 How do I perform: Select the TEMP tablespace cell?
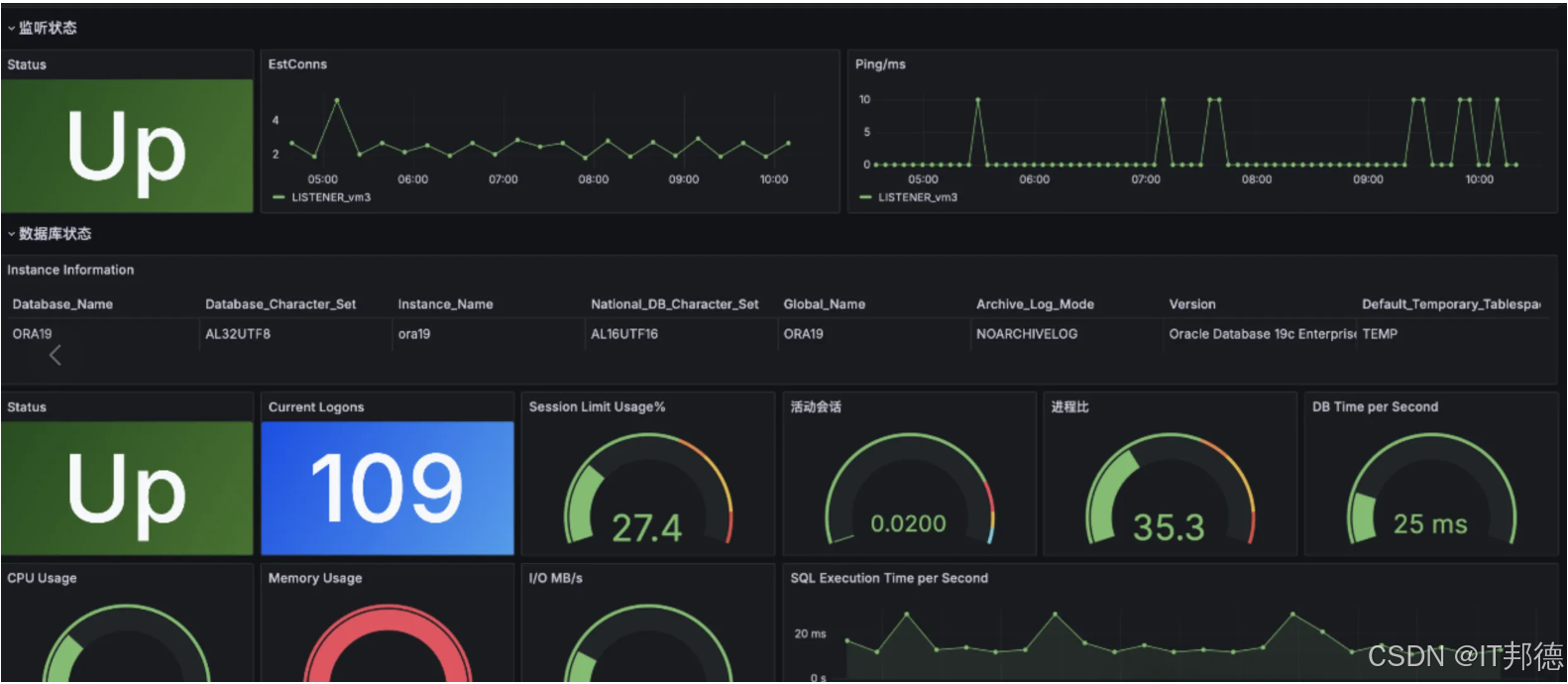(1380, 334)
